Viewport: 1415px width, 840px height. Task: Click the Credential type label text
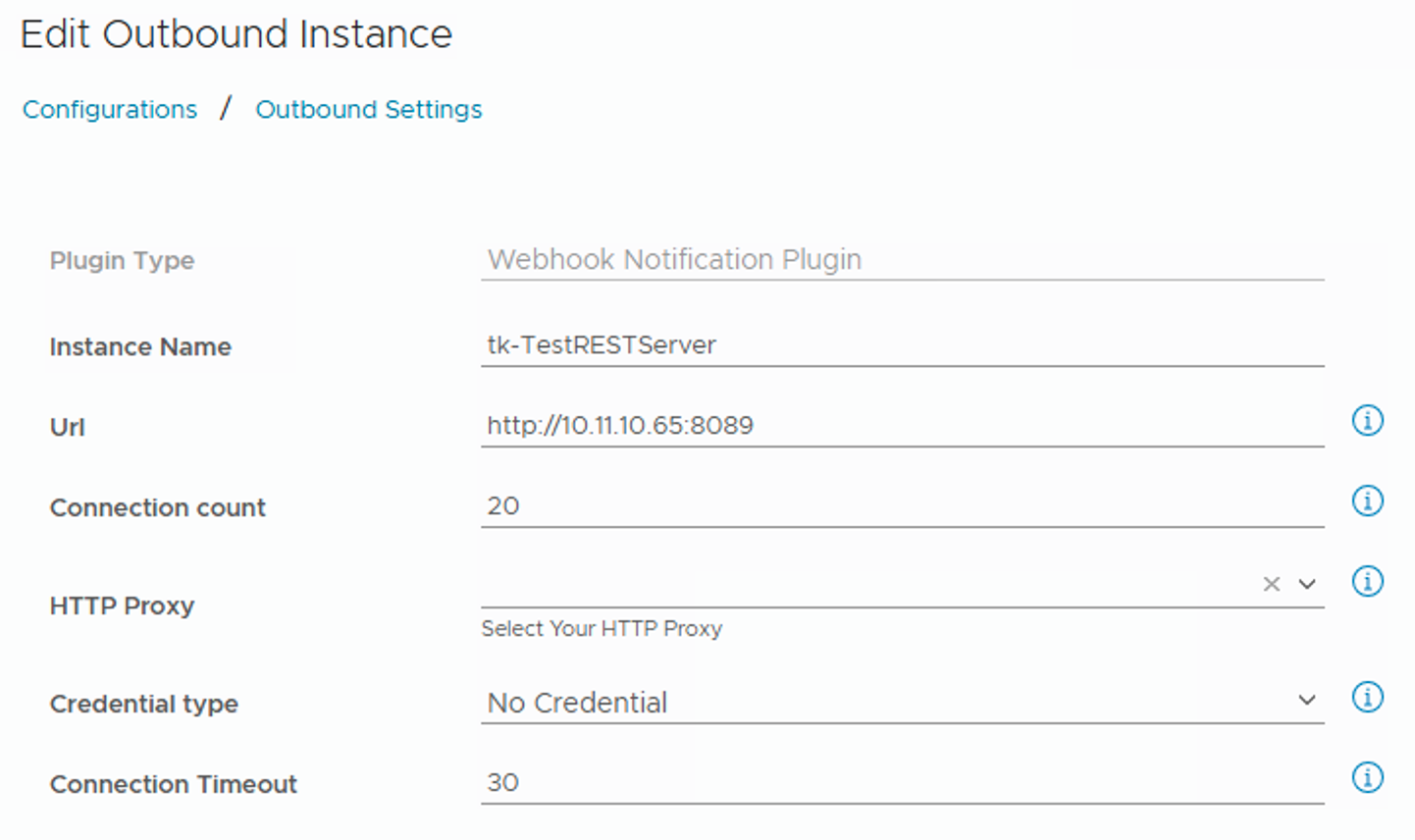tap(144, 705)
